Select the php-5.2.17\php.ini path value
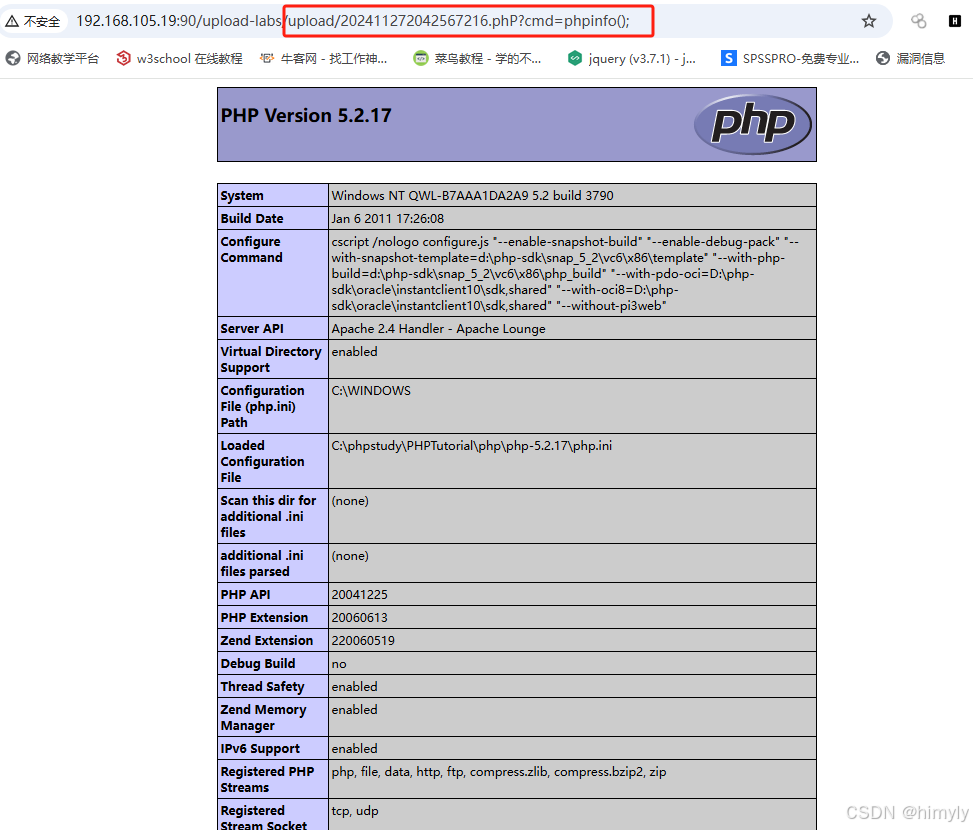 click(472, 445)
